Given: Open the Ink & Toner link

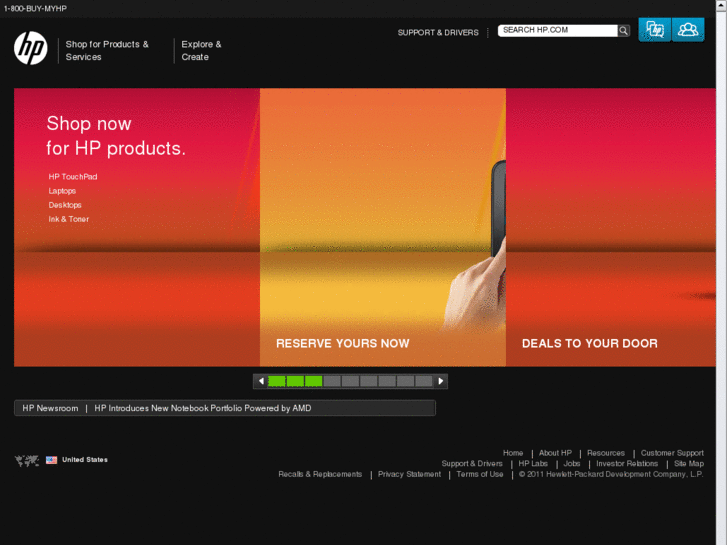Looking at the screenshot, I should (x=69, y=219).
